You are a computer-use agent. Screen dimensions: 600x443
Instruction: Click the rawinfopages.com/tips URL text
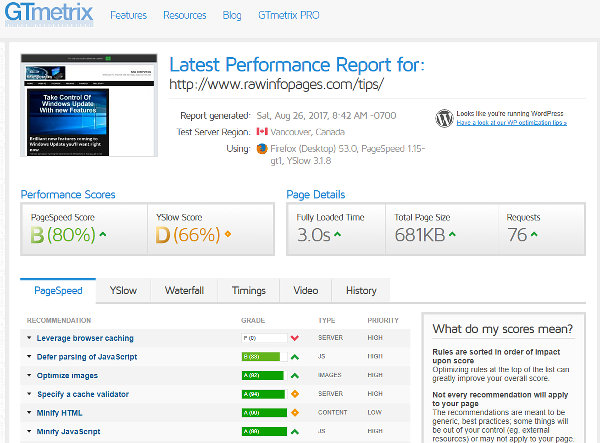tap(276, 84)
